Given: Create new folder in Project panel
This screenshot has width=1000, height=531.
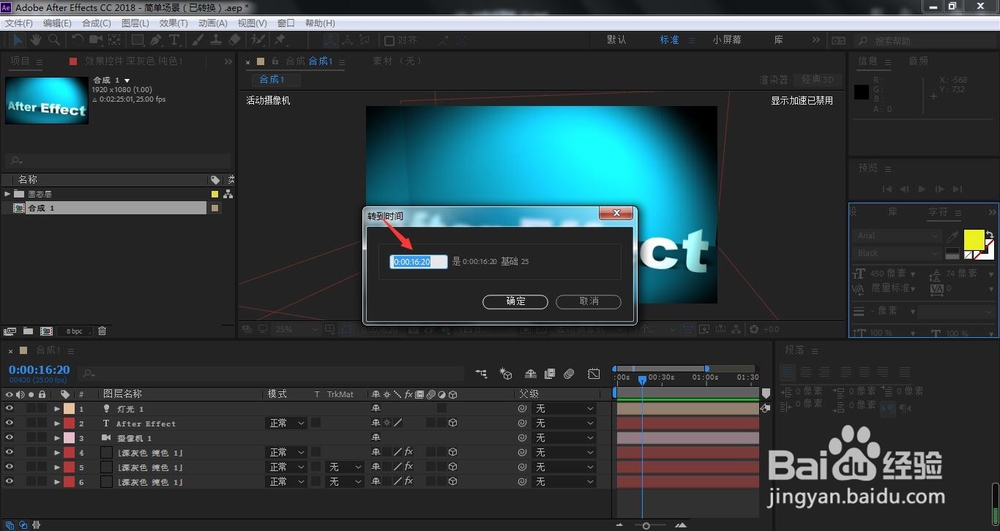Looking at the screenshot, I should [x=28, y=331].
